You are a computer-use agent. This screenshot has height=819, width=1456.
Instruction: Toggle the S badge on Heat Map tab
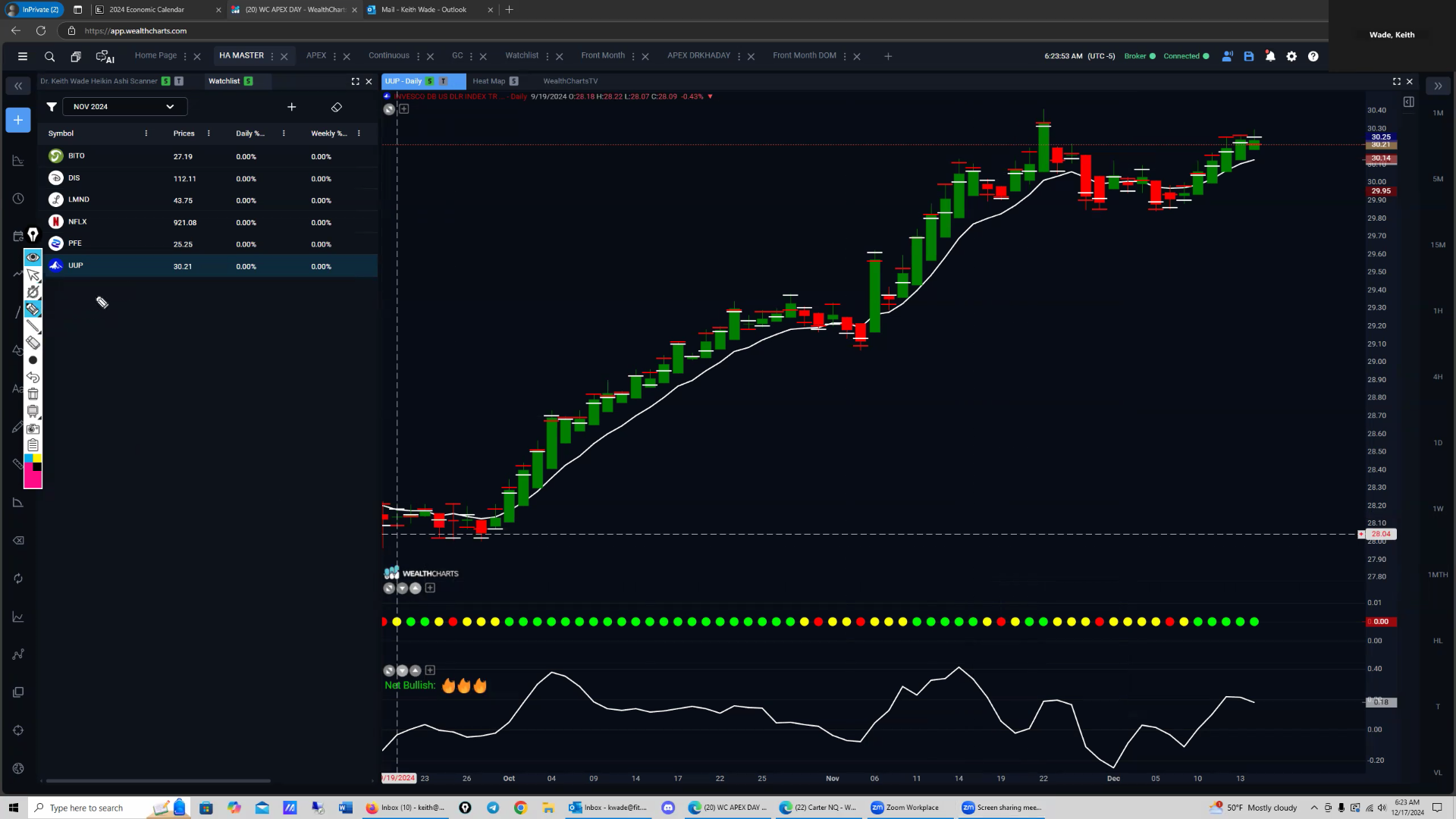coord(513,81)
